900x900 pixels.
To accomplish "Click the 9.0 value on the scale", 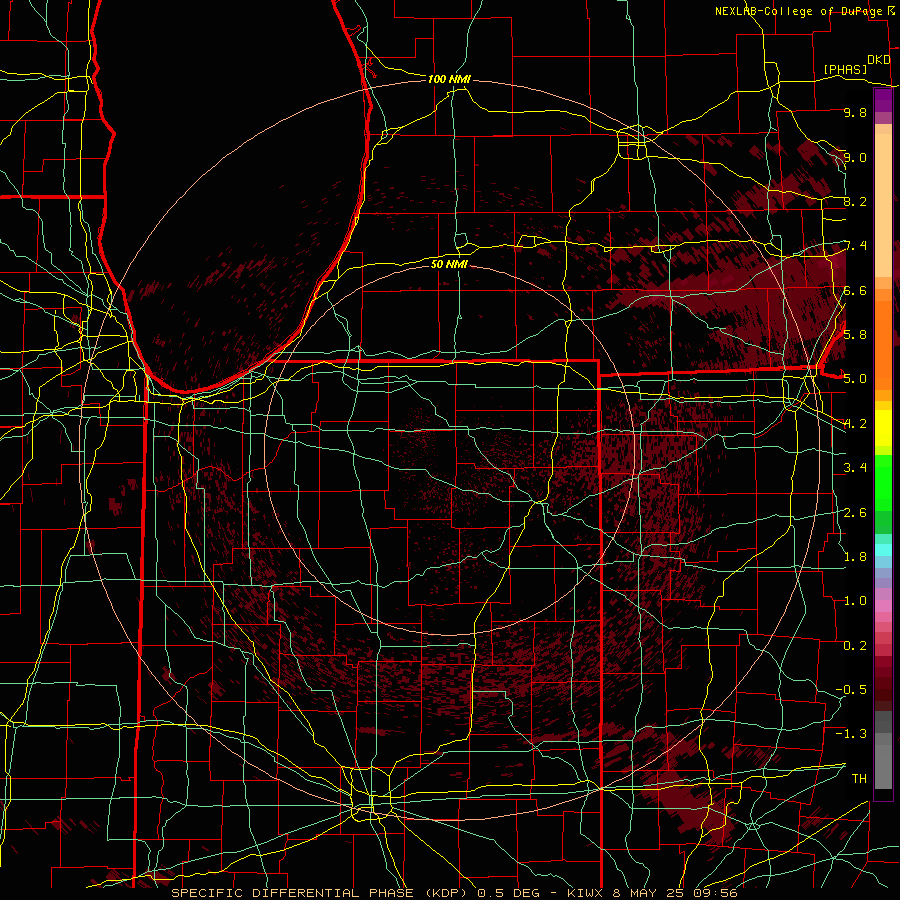I will pos(855,157).
